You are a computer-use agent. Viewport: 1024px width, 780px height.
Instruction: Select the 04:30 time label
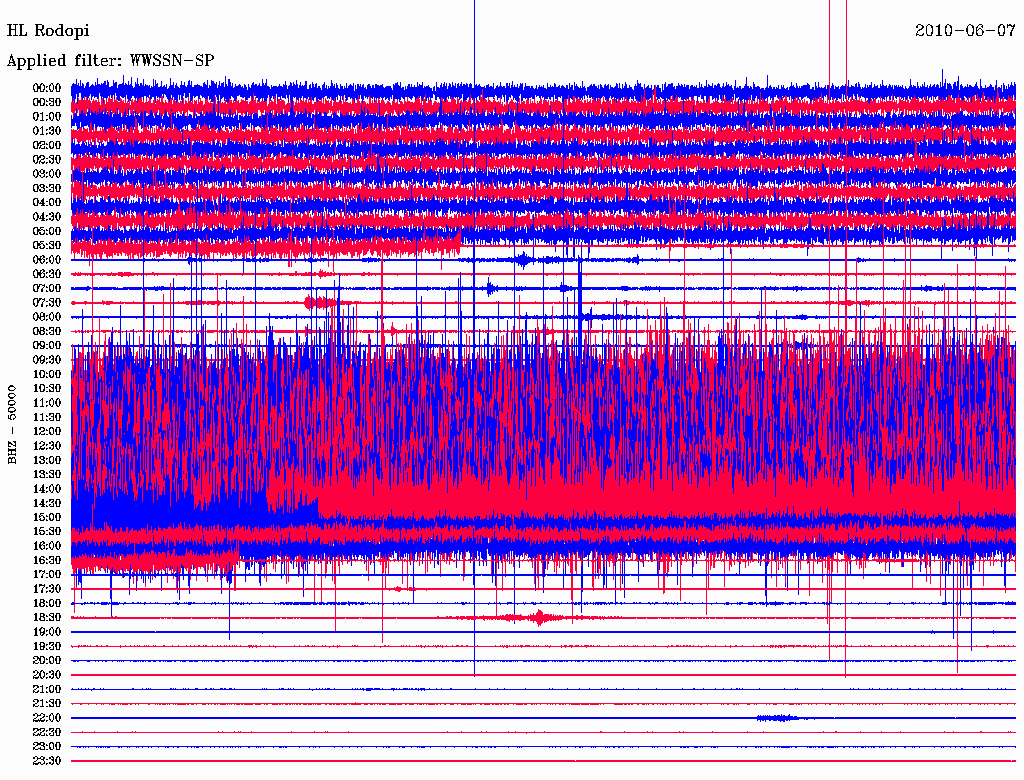point(47,217)
